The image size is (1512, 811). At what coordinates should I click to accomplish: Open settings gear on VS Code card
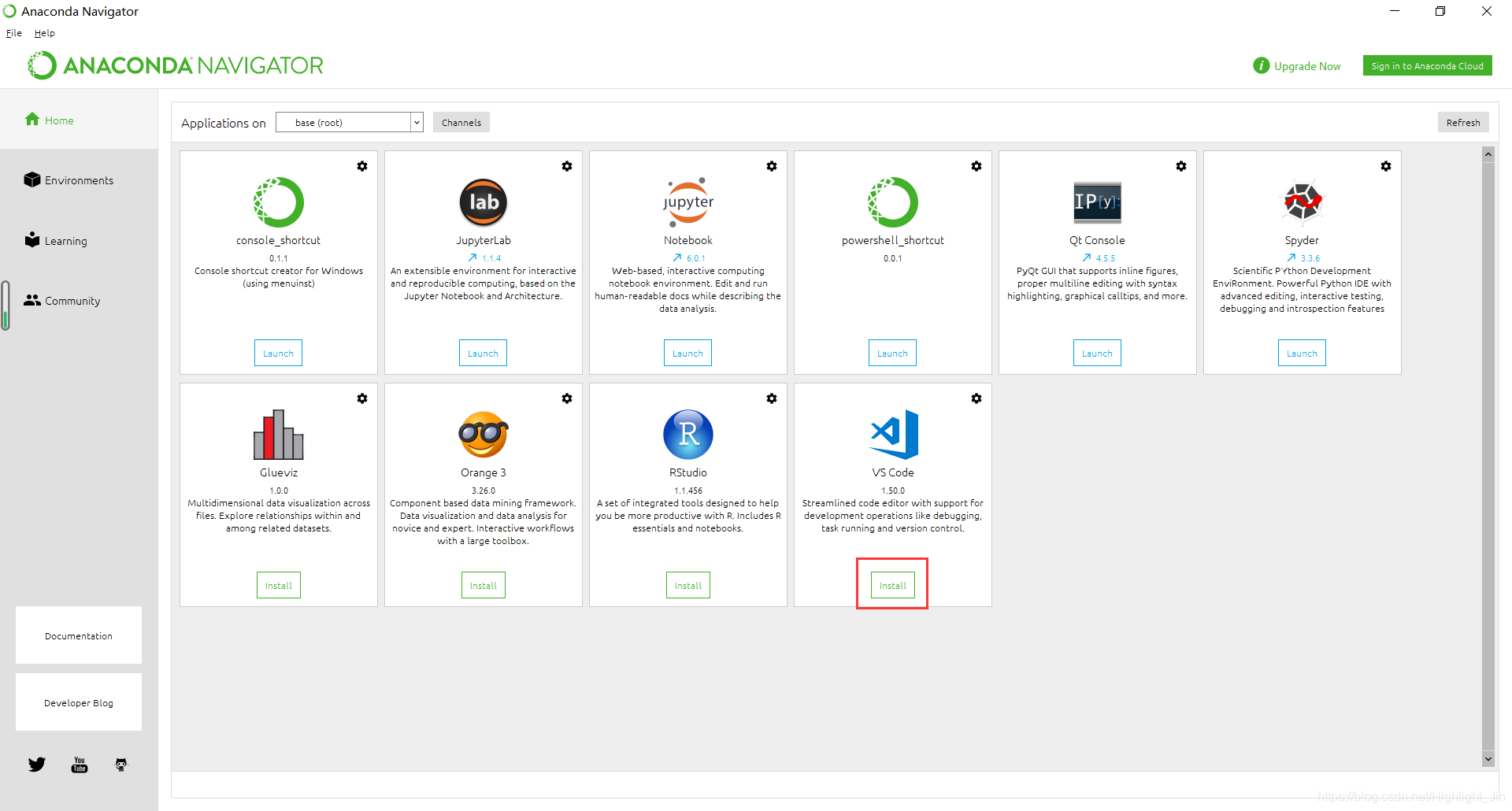pos(976,398)
